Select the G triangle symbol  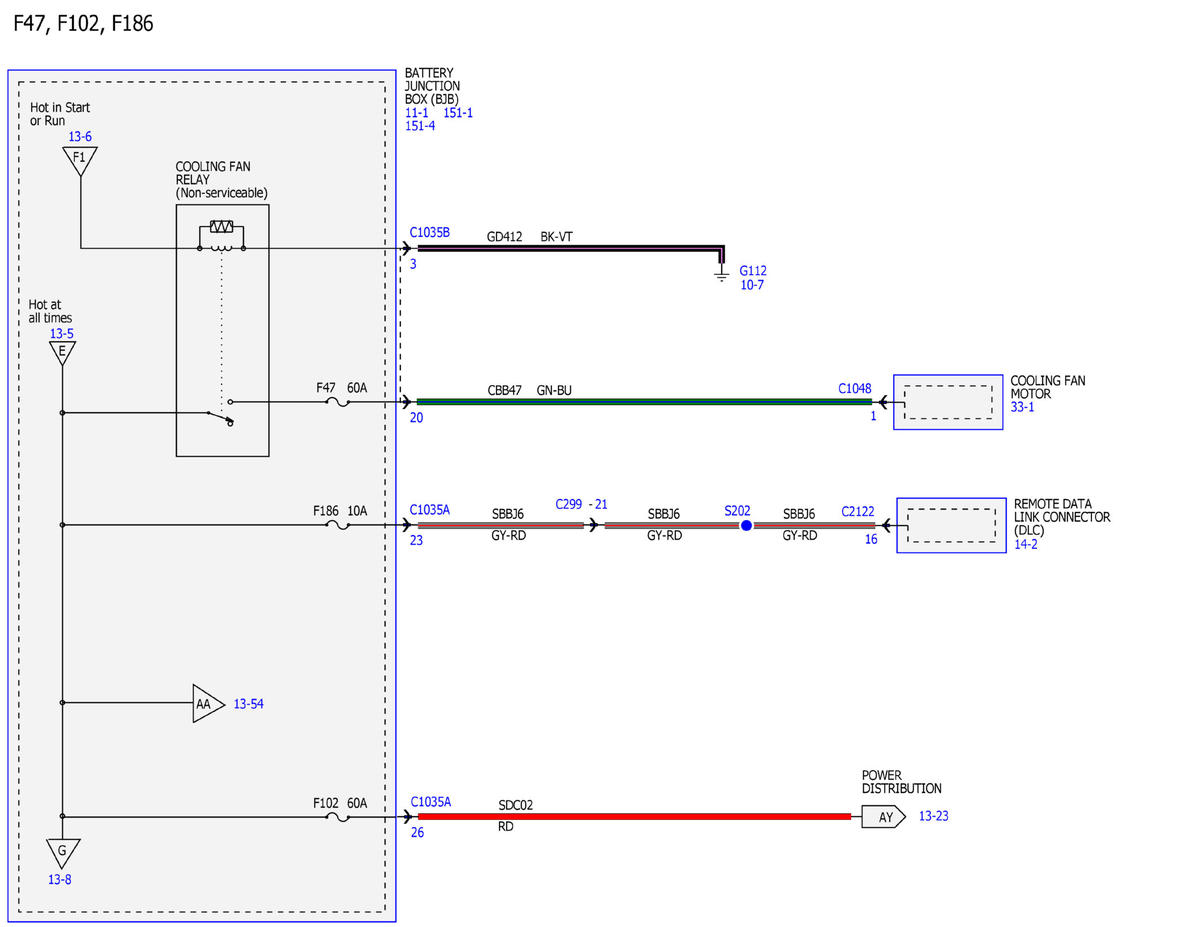tap(62, 853)
